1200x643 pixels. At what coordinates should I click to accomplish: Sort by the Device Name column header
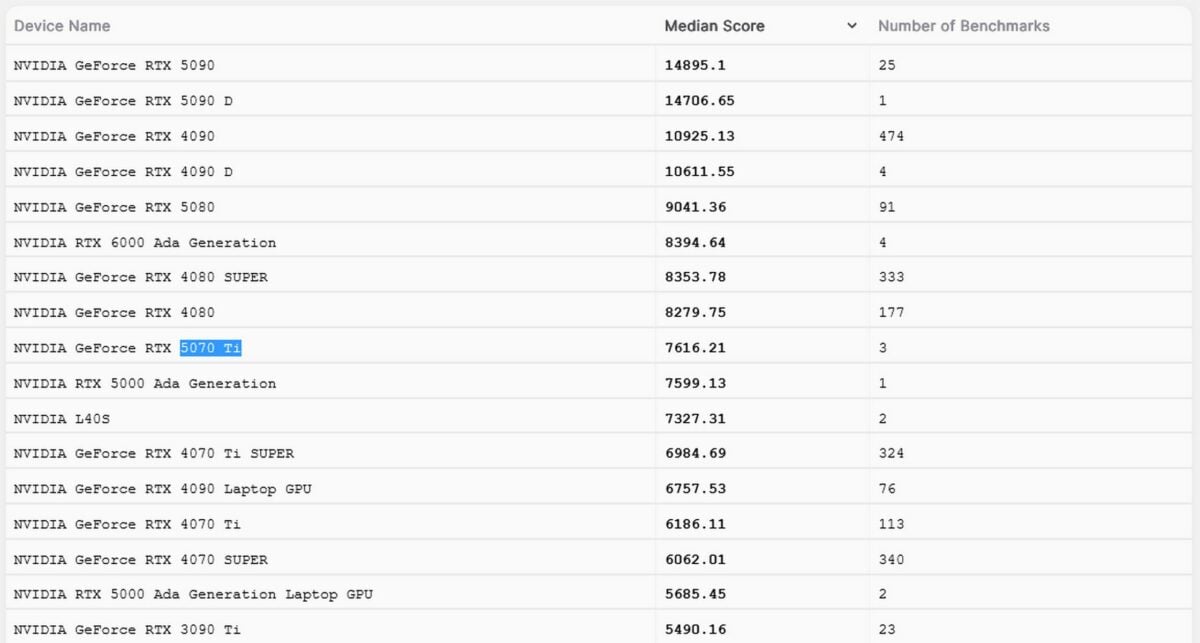click(x=62, y=25)
